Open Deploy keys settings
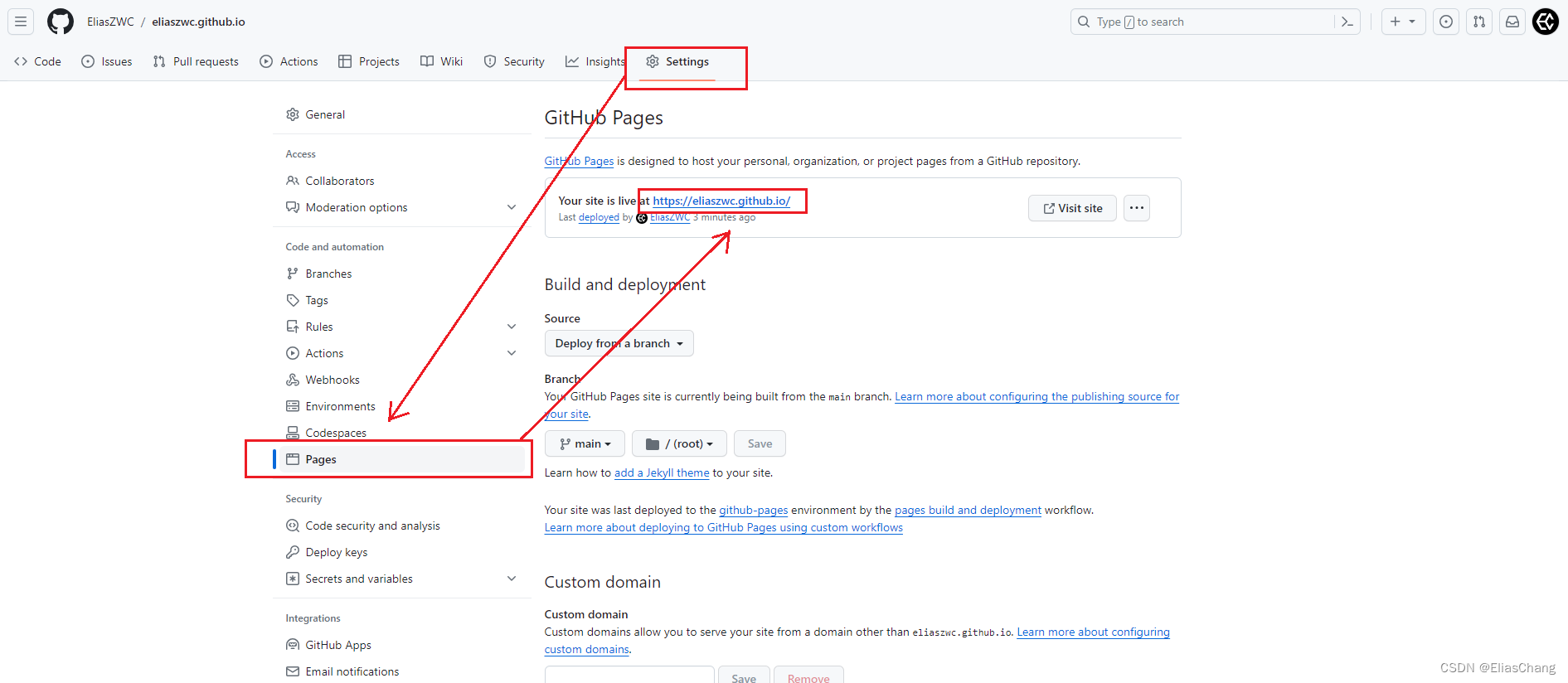The width and height of the screenshot is (1568, 683). click(x=402, y=552)
